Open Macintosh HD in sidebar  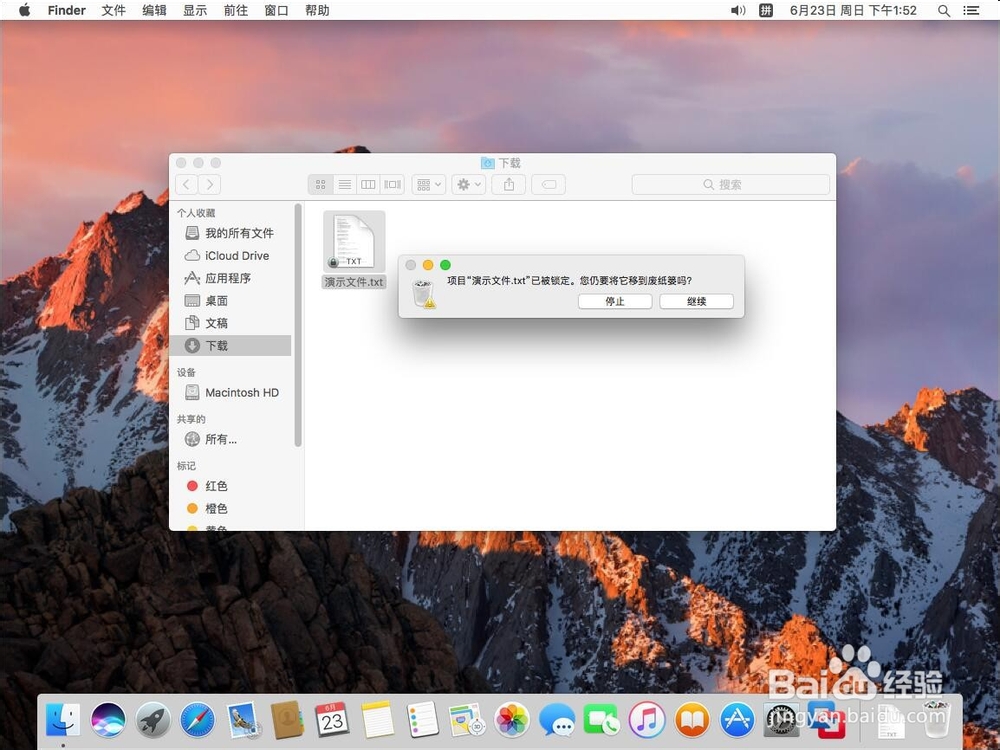(x=231, y=392)
